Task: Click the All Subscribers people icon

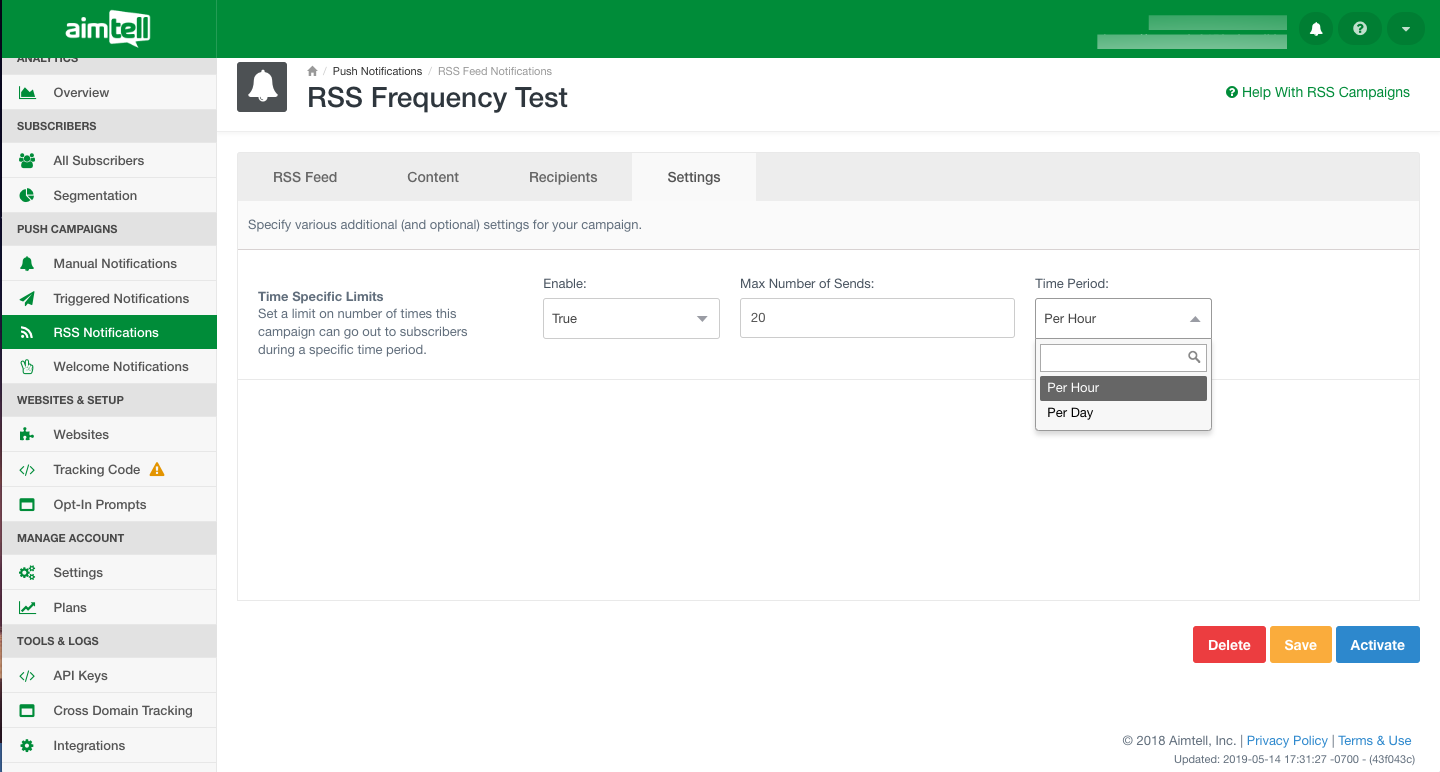Action: (27, 160)
